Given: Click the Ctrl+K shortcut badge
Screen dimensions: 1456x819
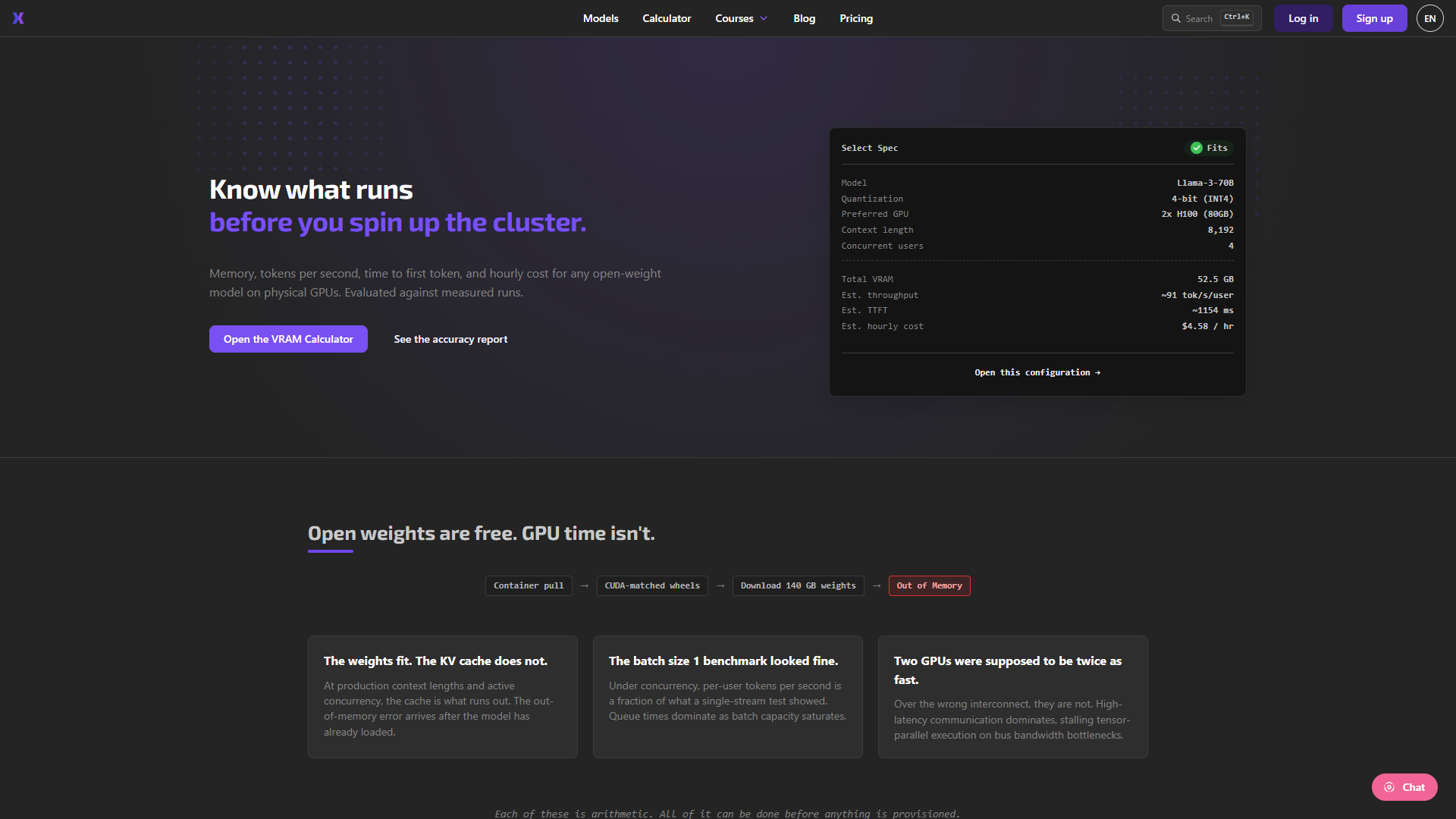Looking at the screenshot, I should pyautogui.click(x=1237, y=17).
